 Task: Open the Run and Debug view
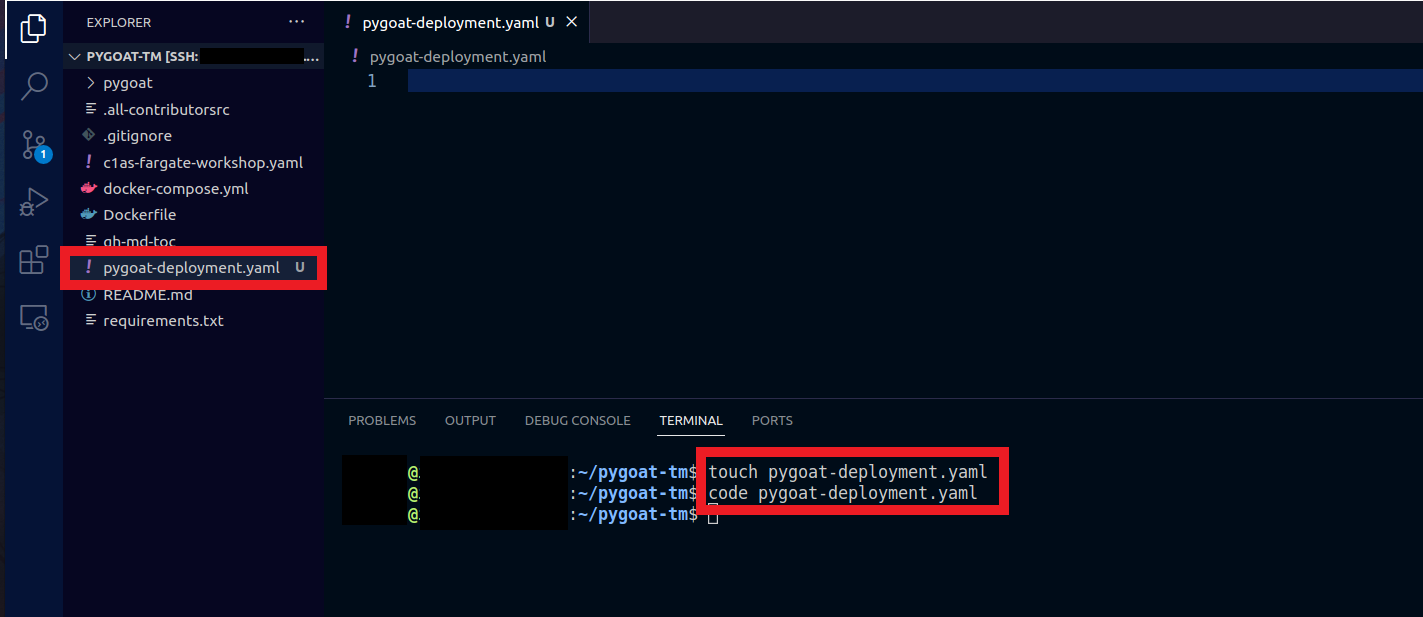pos(34,203)
